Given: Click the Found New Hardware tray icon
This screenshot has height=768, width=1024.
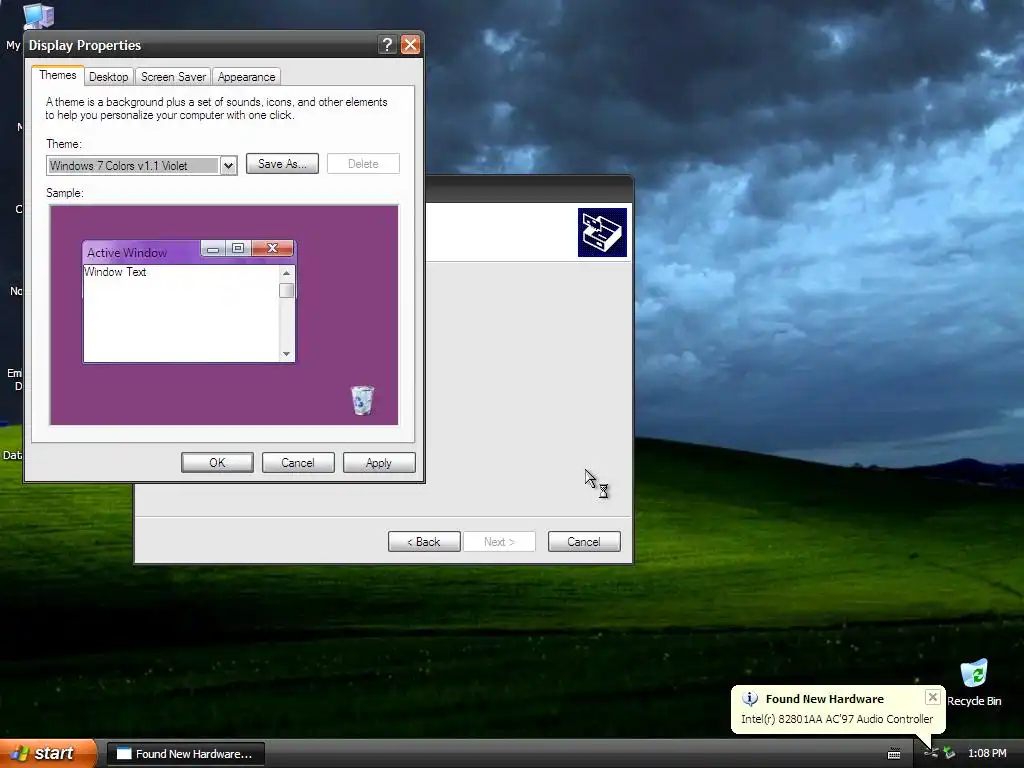Looking at the screenshot, I should pos(931,754).
